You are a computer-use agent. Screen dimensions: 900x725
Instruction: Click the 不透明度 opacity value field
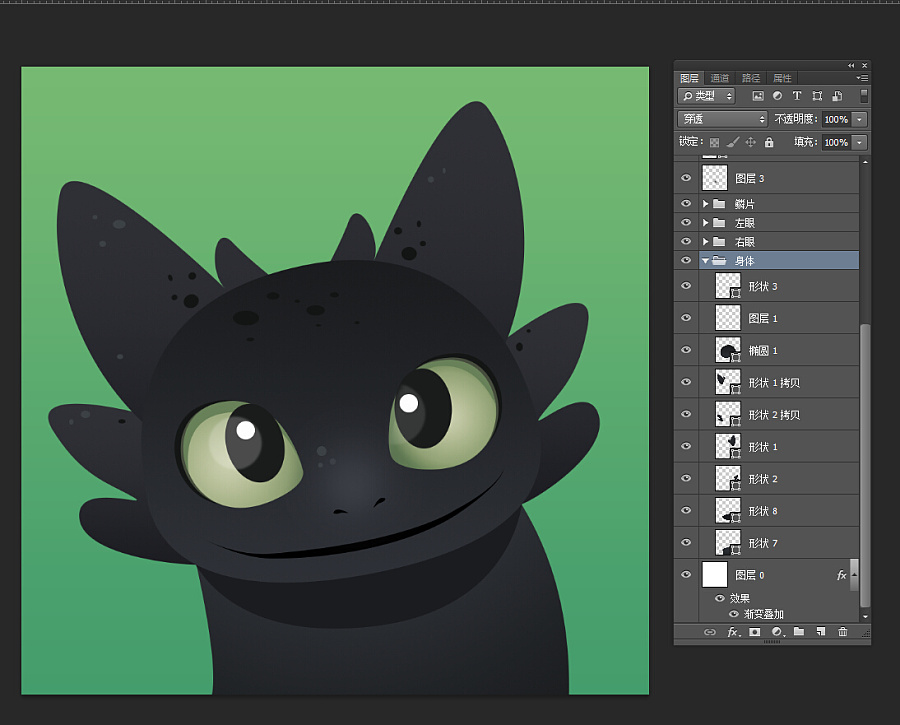(x=837, y=119)
